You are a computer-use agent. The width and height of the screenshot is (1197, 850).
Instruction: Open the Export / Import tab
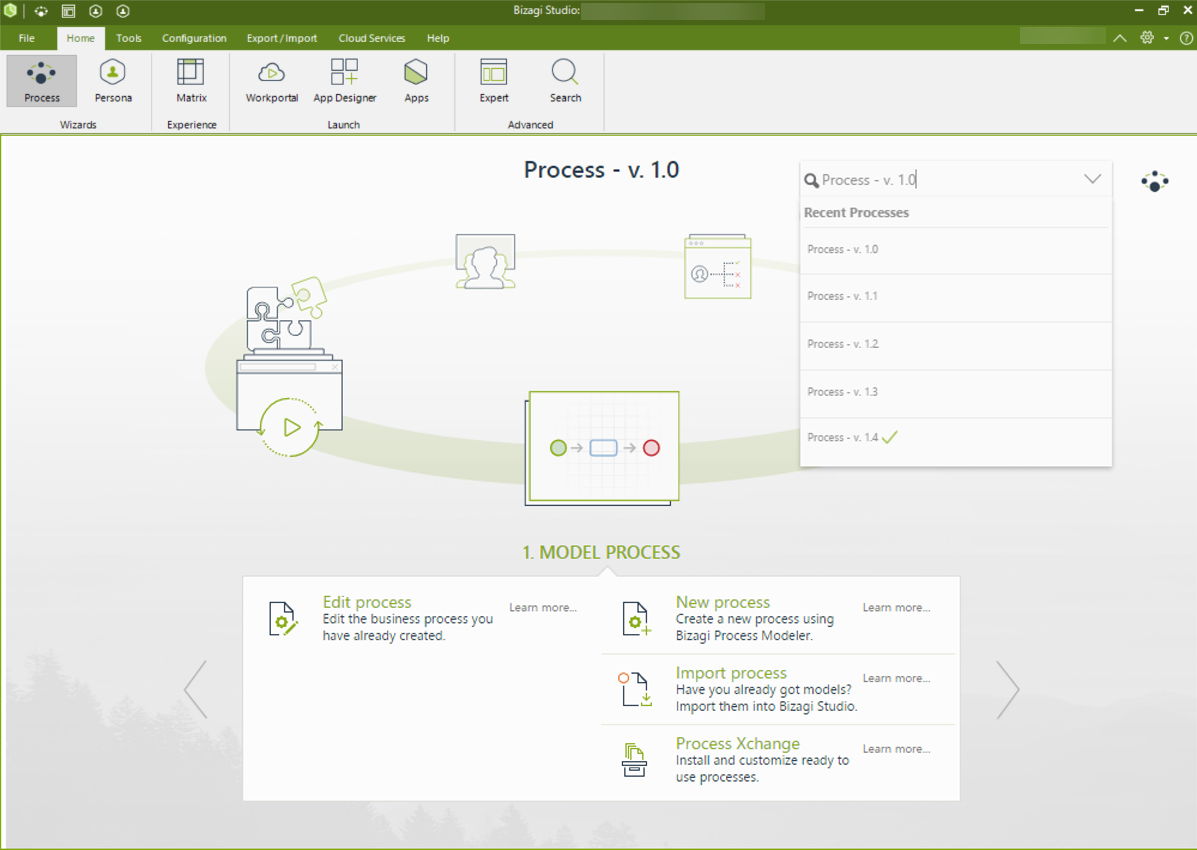282,38
